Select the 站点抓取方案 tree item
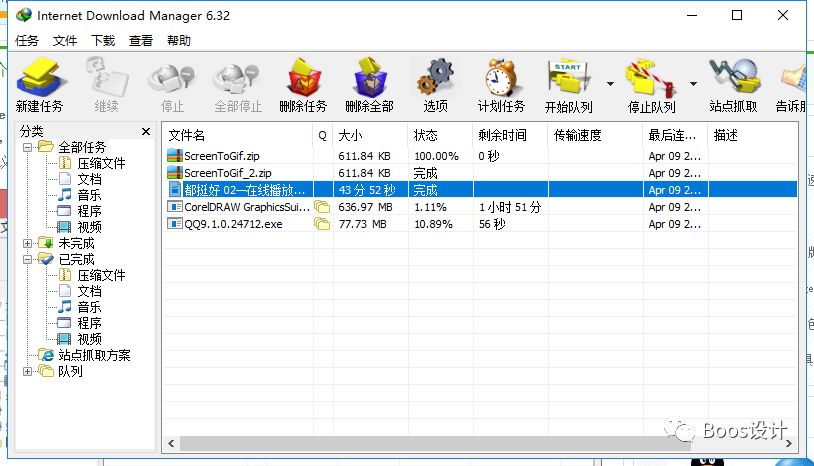This screenshot has width=814, height=466. click(94, 355)
